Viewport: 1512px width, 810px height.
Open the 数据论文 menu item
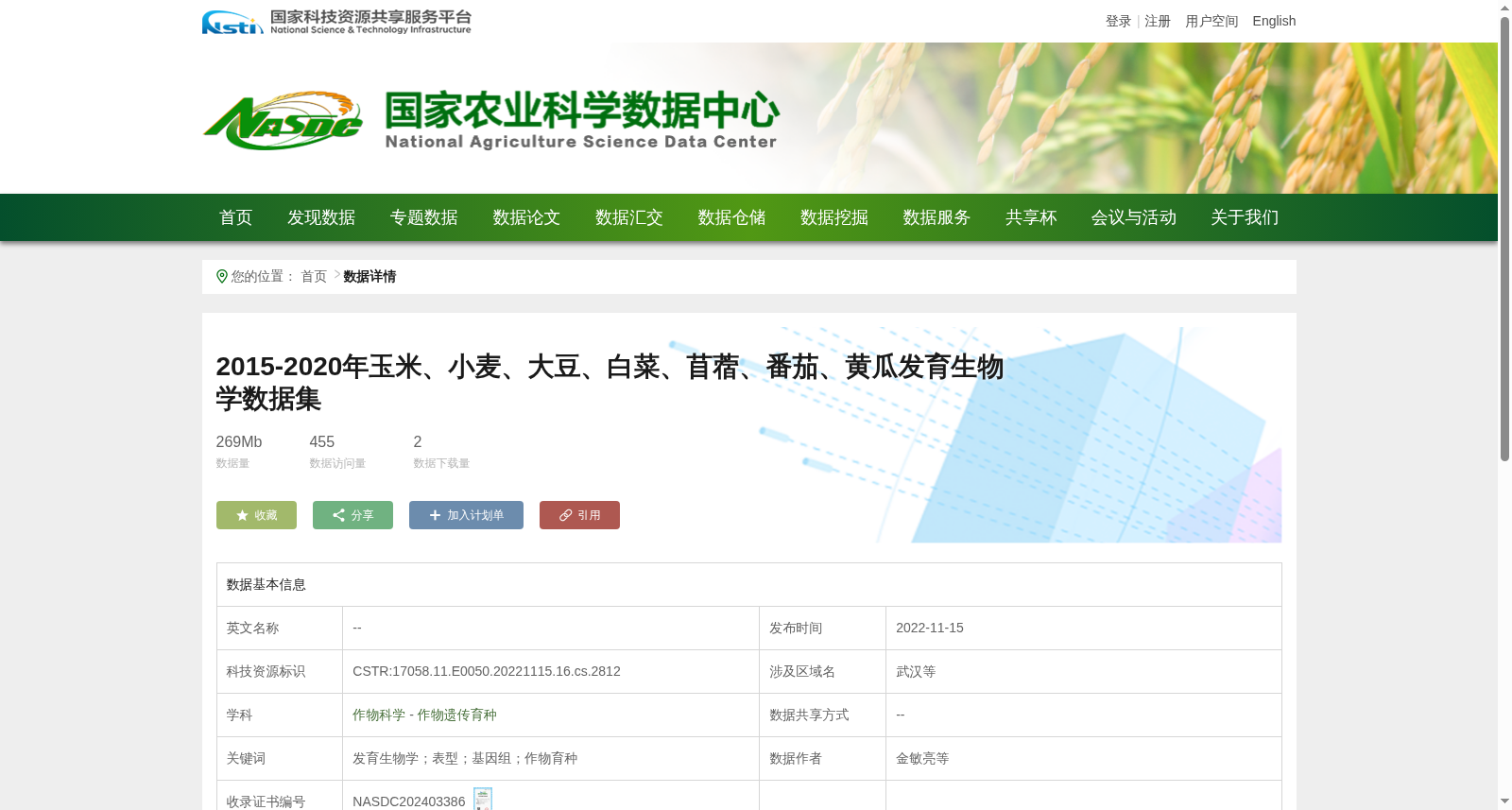tap(526, 217)
